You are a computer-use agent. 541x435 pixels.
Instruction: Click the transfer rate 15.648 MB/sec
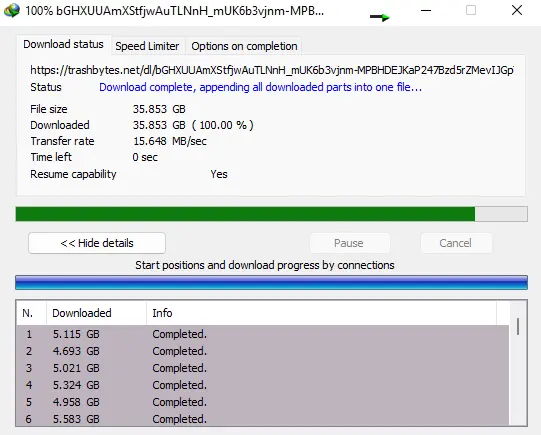tap(170, 141)
